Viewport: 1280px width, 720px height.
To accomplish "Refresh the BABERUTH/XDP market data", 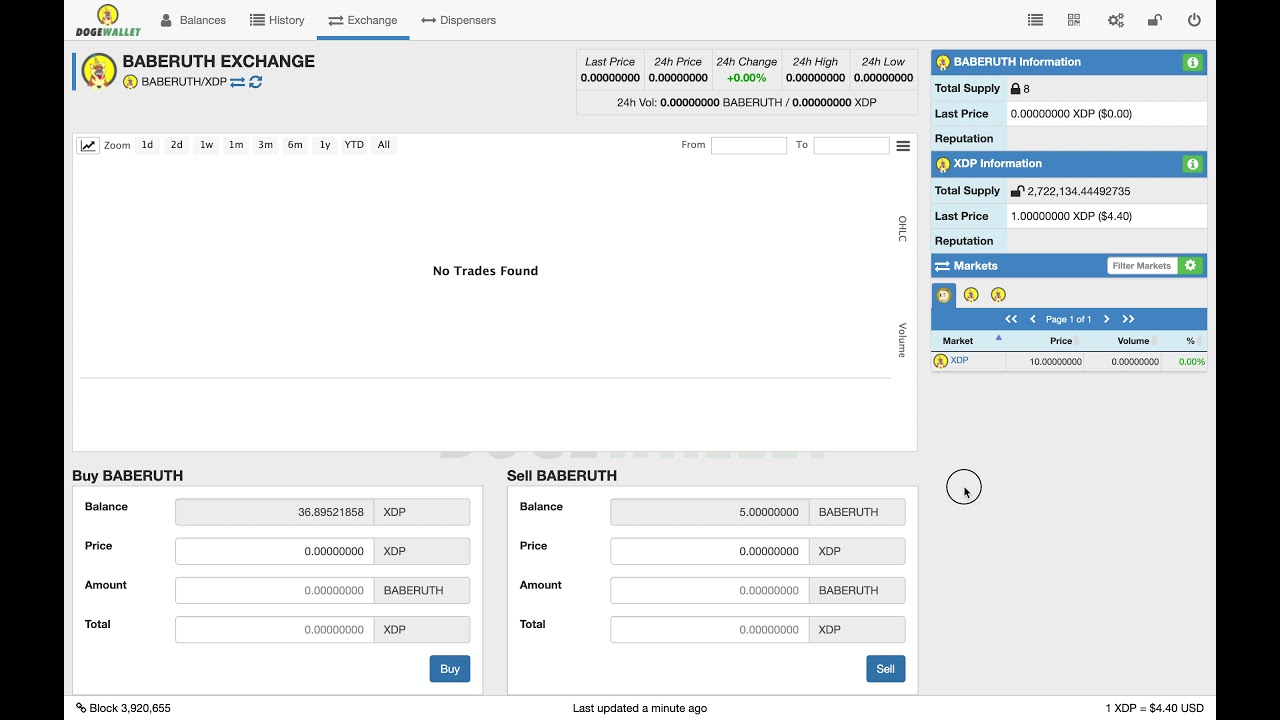I will (x=255, y=82).
